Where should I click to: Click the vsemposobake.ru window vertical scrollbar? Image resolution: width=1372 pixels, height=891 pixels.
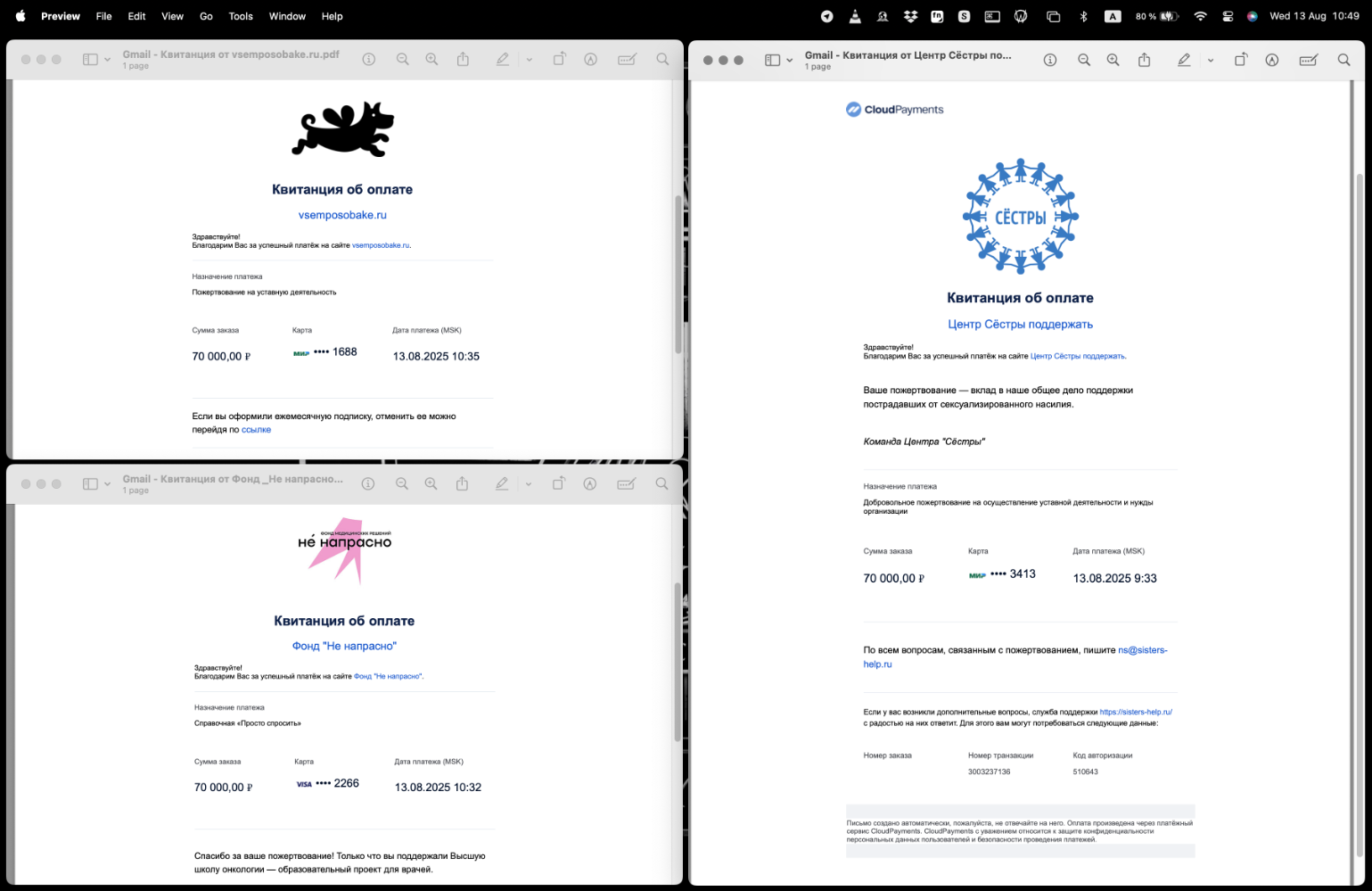click(678, 268)
